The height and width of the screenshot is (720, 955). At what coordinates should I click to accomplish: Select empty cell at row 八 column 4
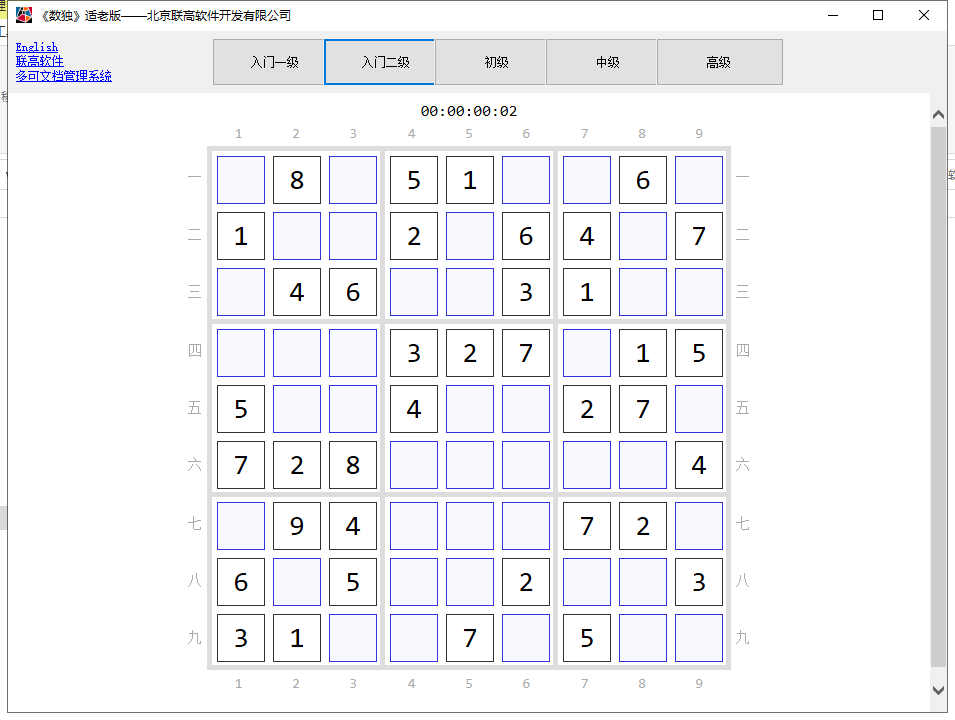[414, 582]
